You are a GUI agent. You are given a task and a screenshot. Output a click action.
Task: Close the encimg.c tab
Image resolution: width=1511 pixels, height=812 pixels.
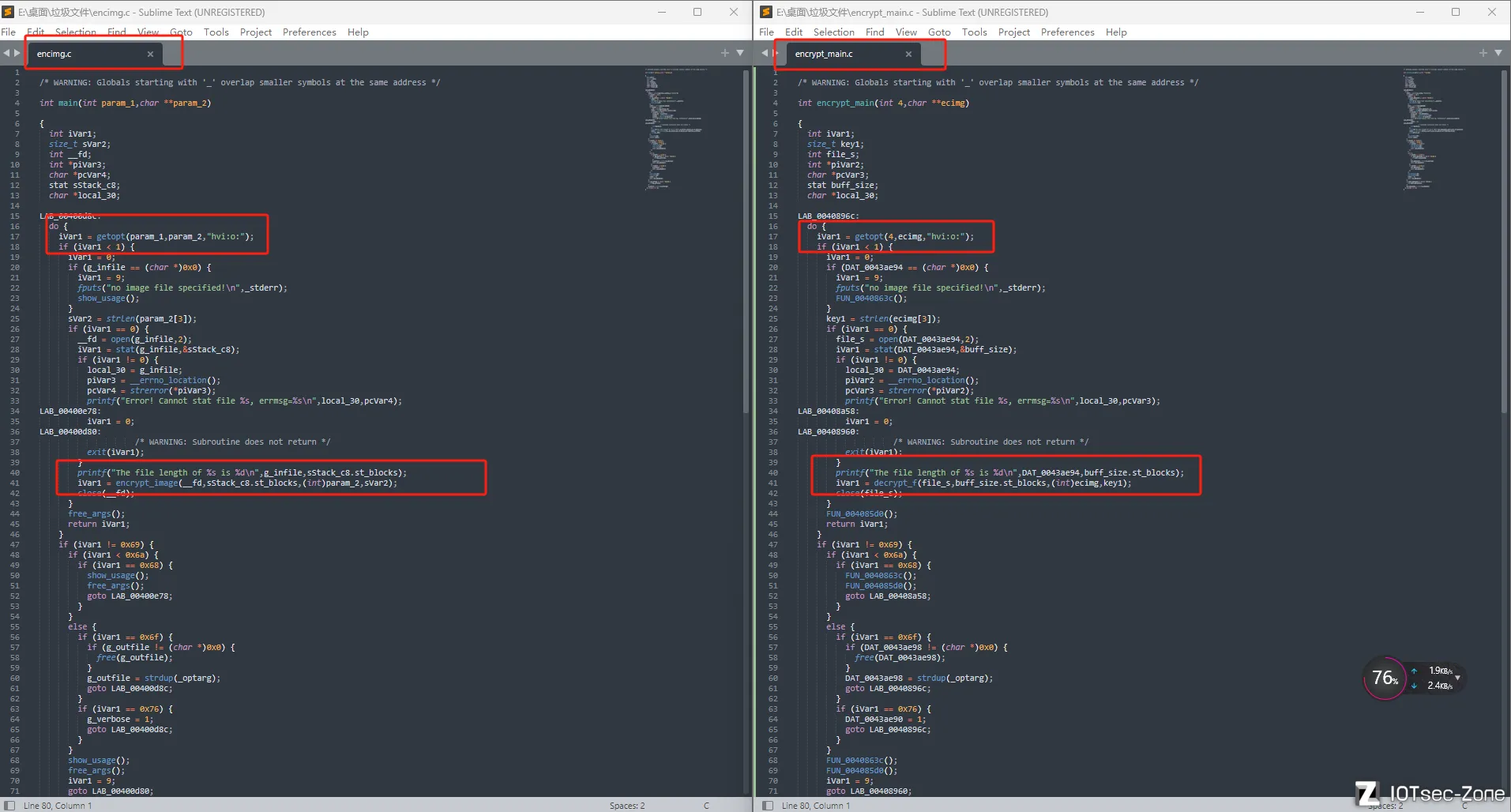pyautogui.click(x=150, y=54)
